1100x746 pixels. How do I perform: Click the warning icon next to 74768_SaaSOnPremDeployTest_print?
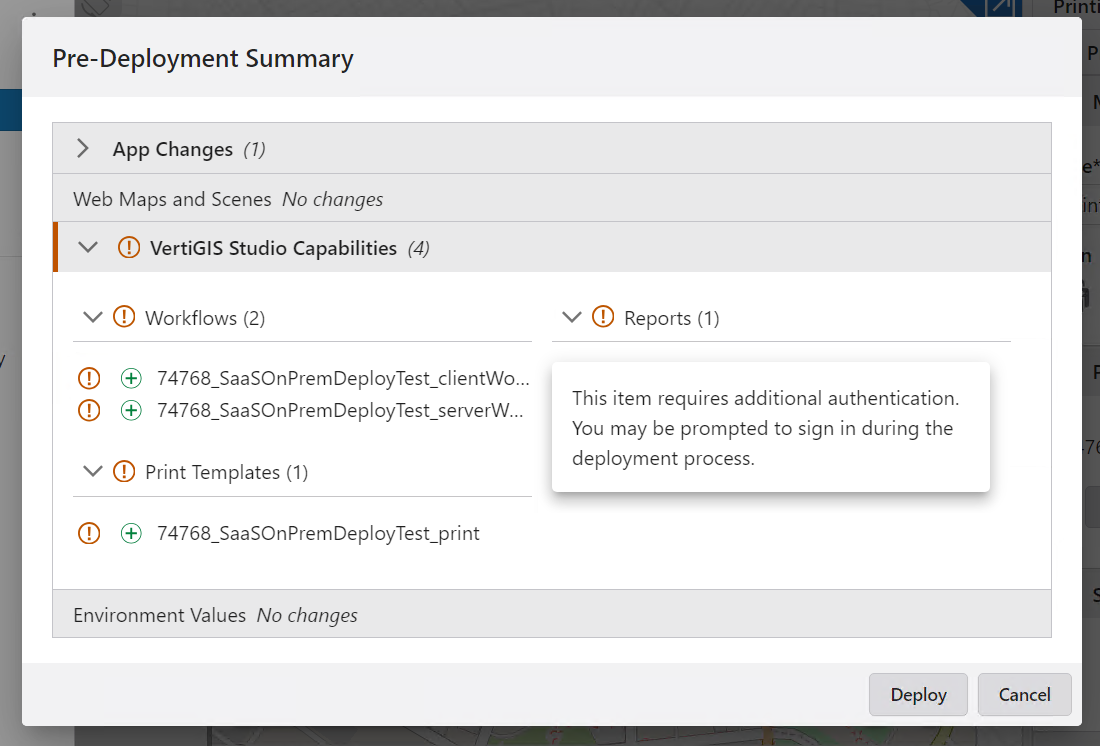[x=89, y=533]
